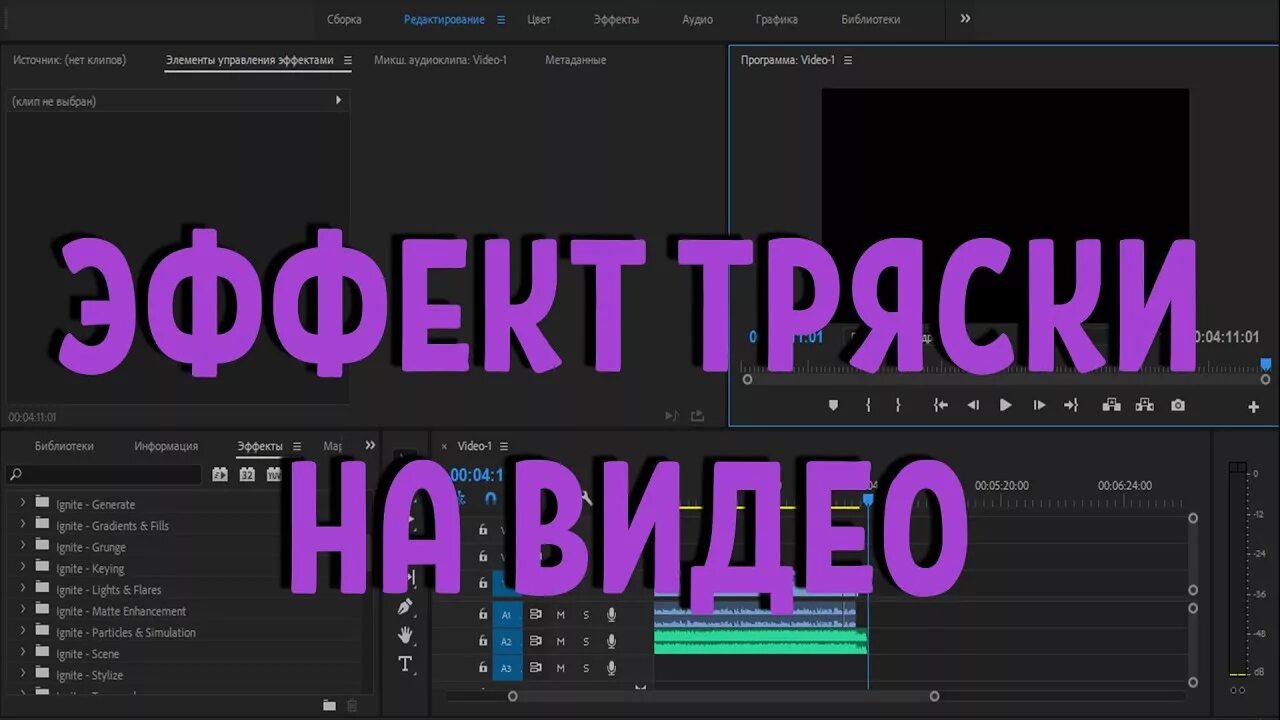Toggle sync lock on A3 track
The height and width of the screenshot is (720, 1280).
coord(536,668)
